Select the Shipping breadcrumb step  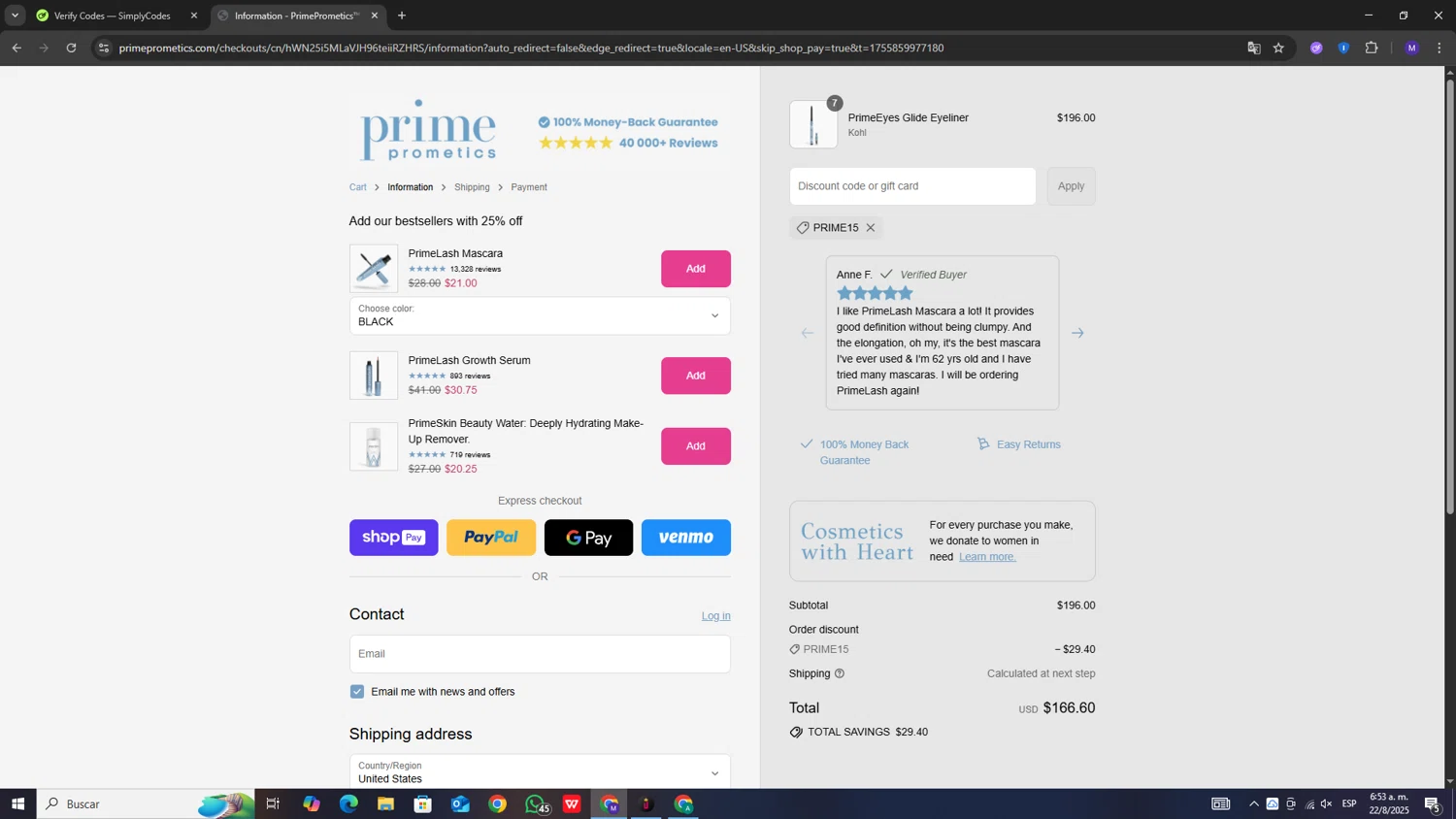[x=472, y=187]
